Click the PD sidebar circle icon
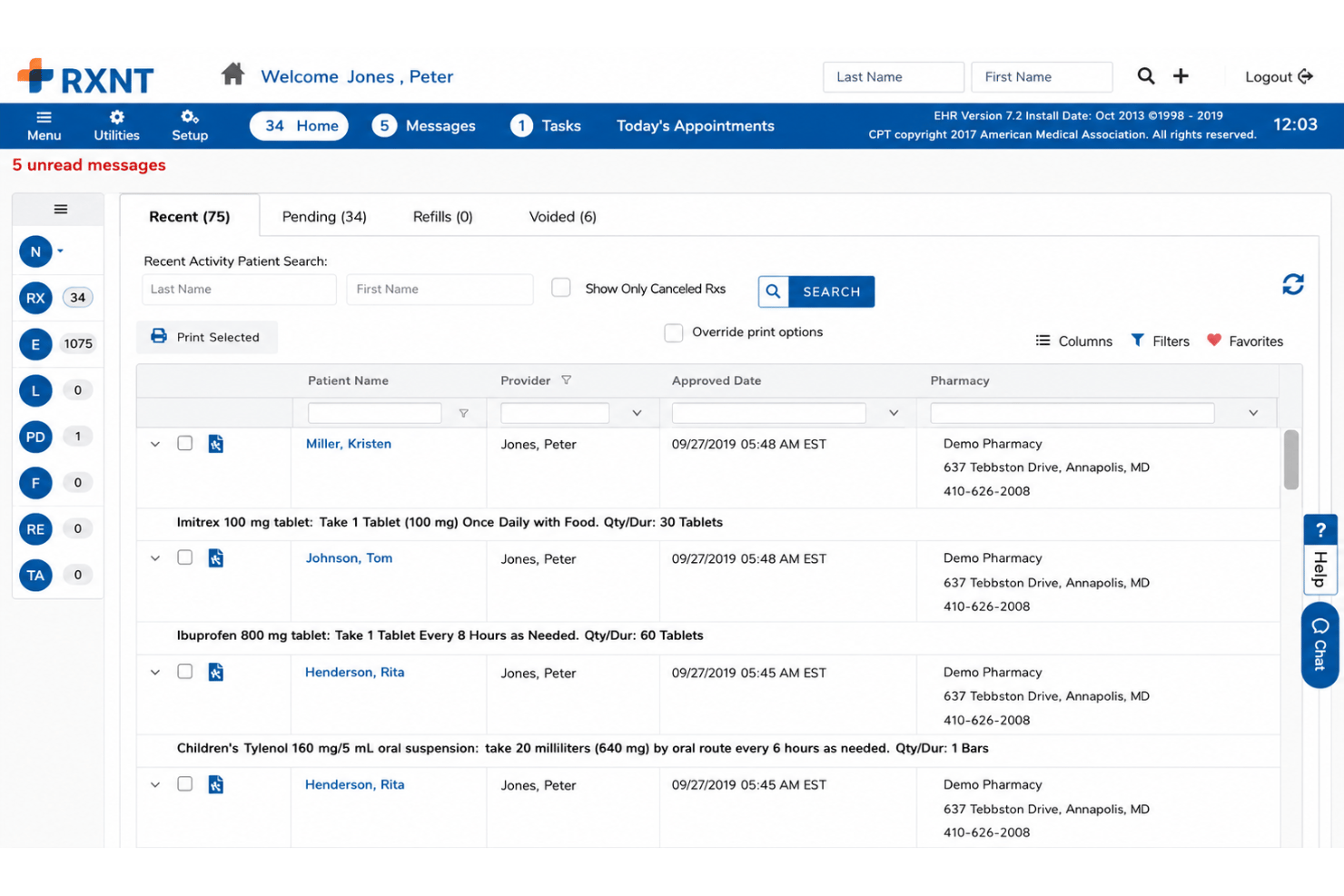This screenshot has width=1344, height=896. coord(35,437)
